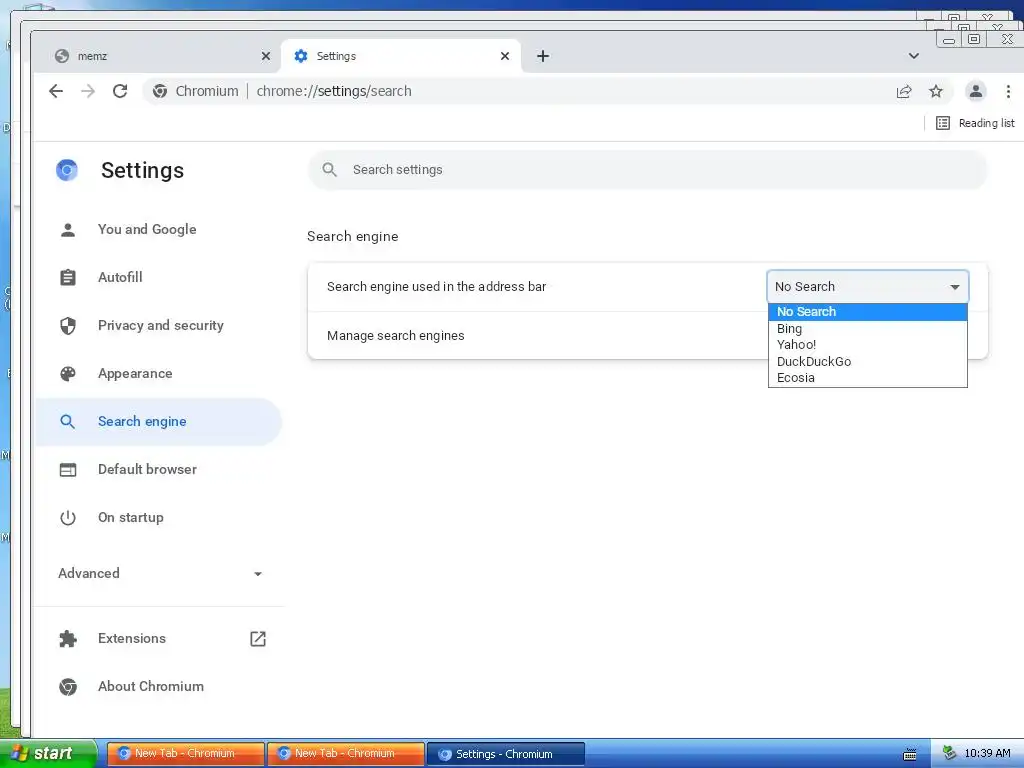This screenshot has width=1024, height=768.
Task: Click the Reading list icon
Action: tap(943, 123)
